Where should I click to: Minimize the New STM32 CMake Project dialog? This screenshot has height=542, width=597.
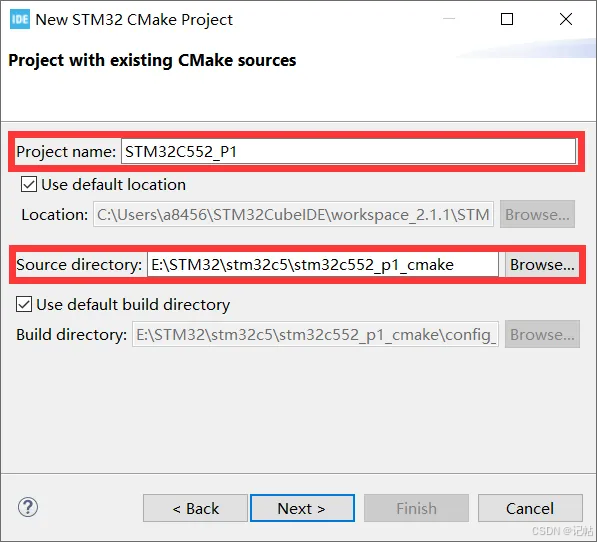tap(449, 19)
